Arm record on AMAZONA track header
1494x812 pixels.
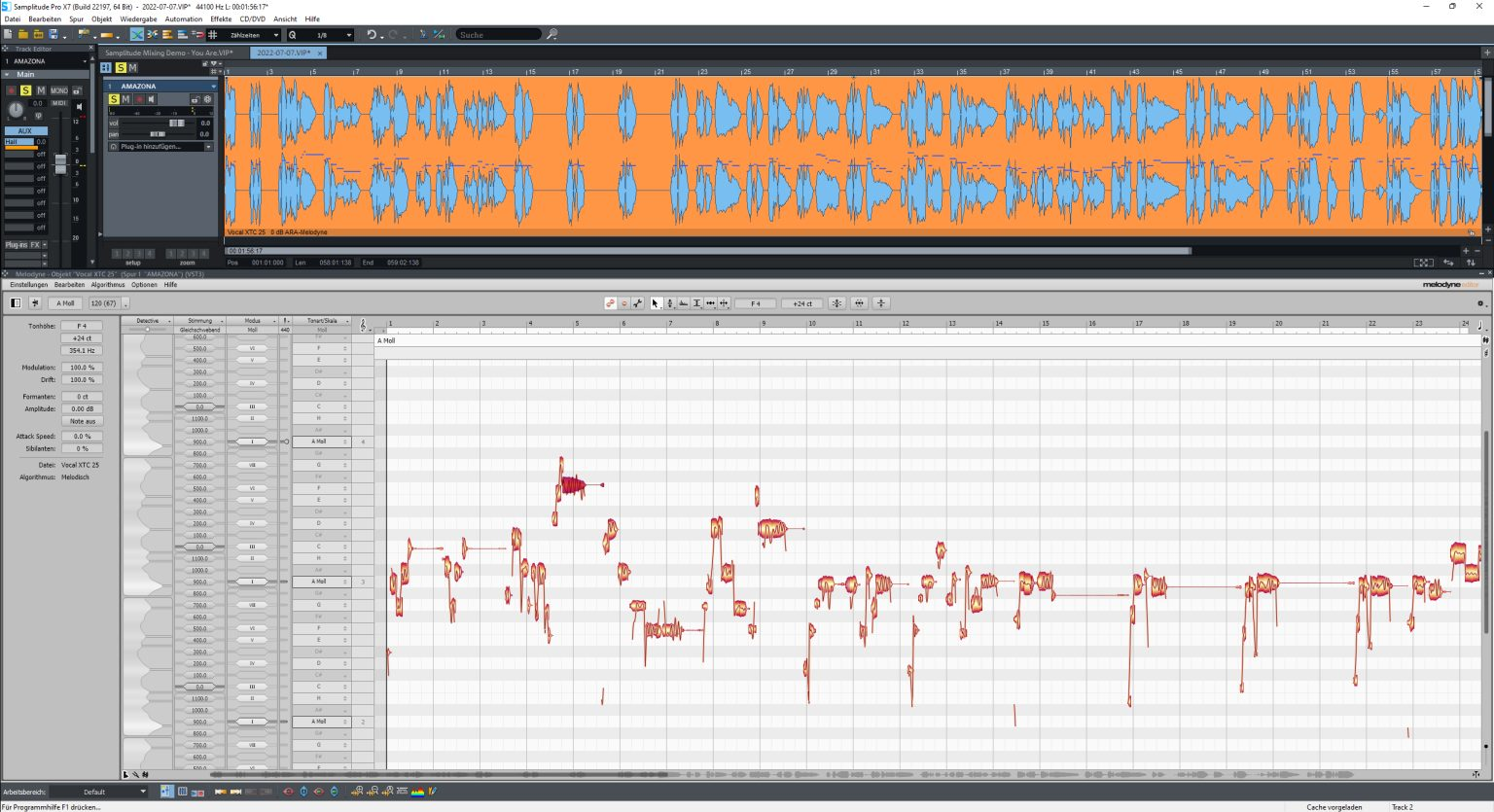139,99
